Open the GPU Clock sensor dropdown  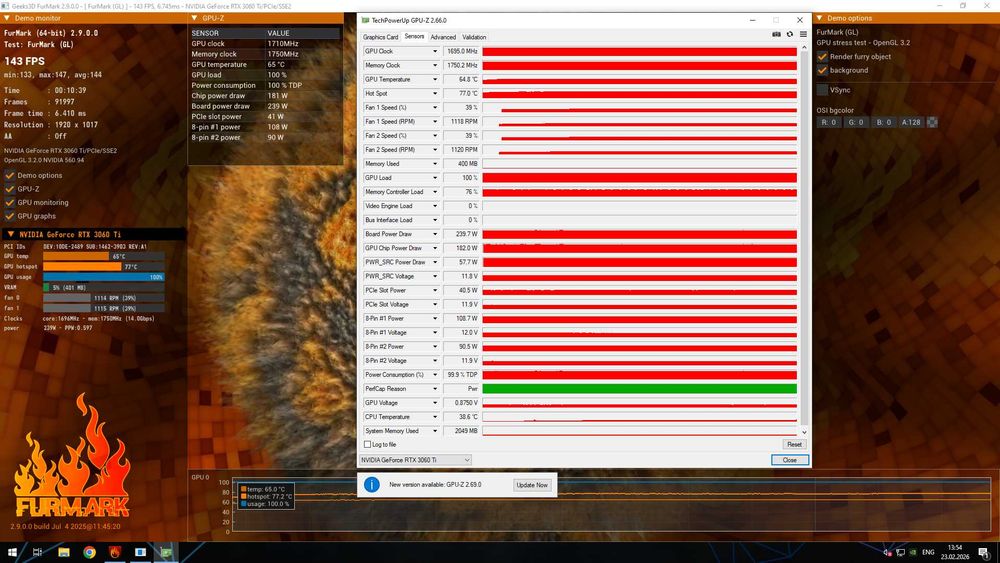(435, 51)
